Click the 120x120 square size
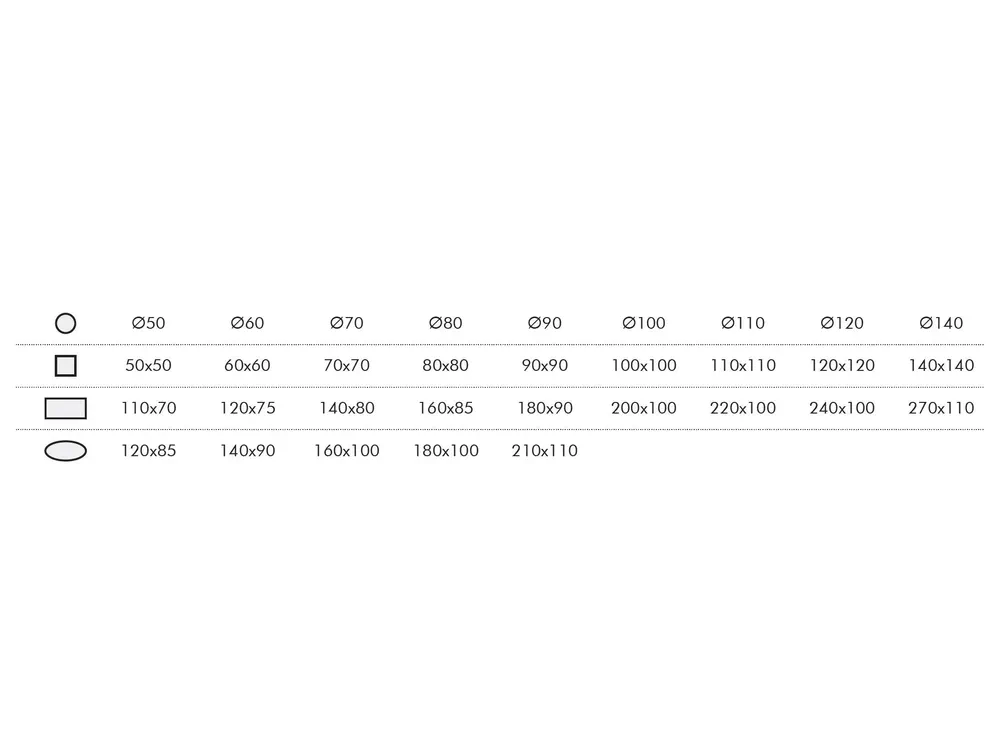The image size is (1000, 750). point(842,366)
